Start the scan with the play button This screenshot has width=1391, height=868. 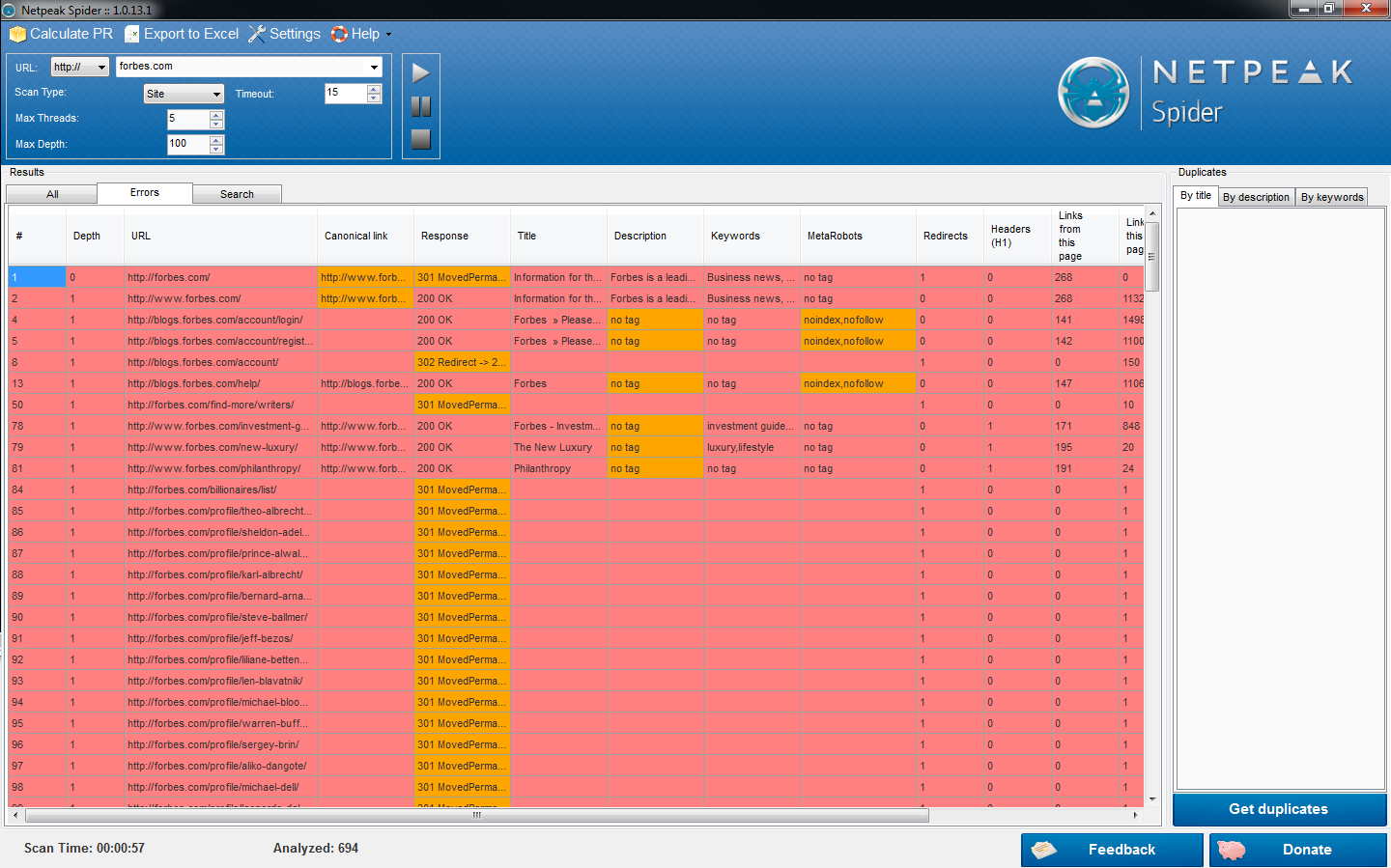(x=420, y=73)
